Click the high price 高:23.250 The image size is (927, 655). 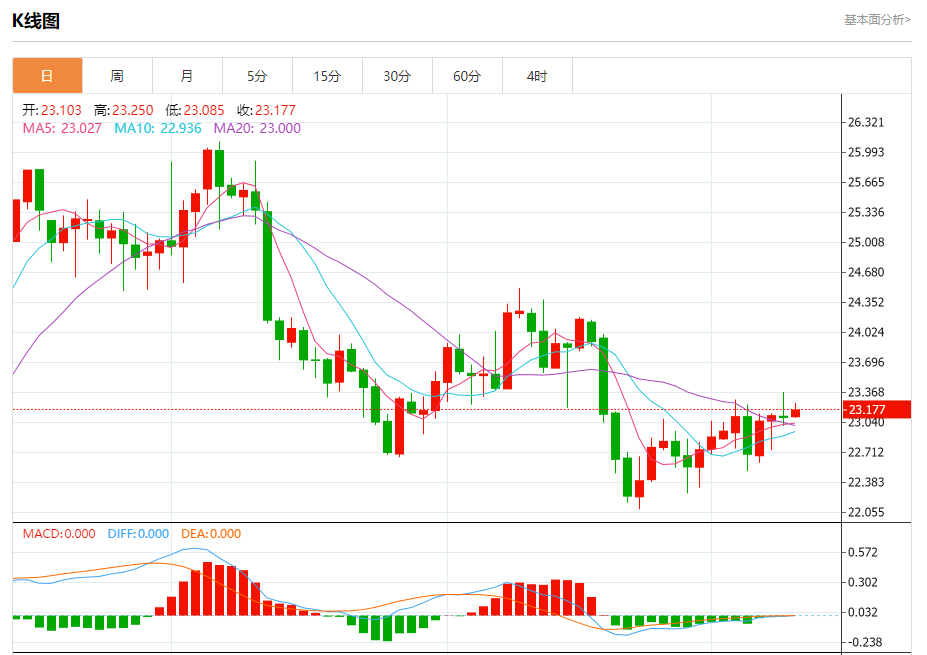124,110
